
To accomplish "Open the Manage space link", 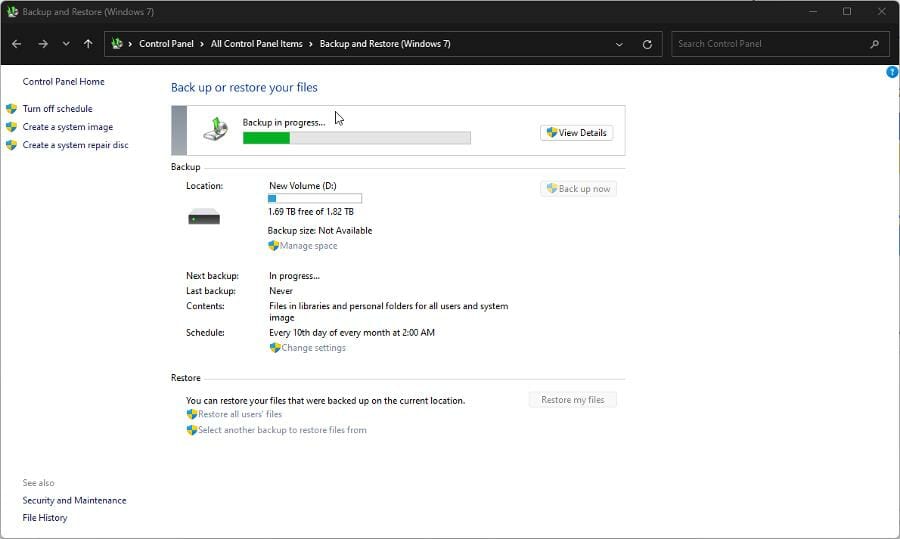I will pyautogui.click(x=308, y=246).
